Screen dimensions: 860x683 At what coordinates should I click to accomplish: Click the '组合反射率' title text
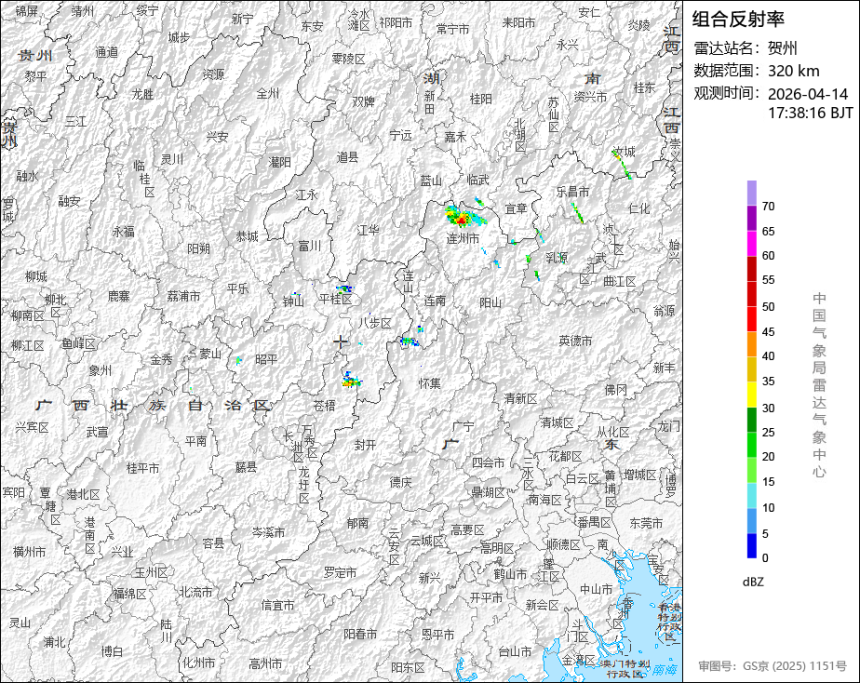(x=738, y=19)
